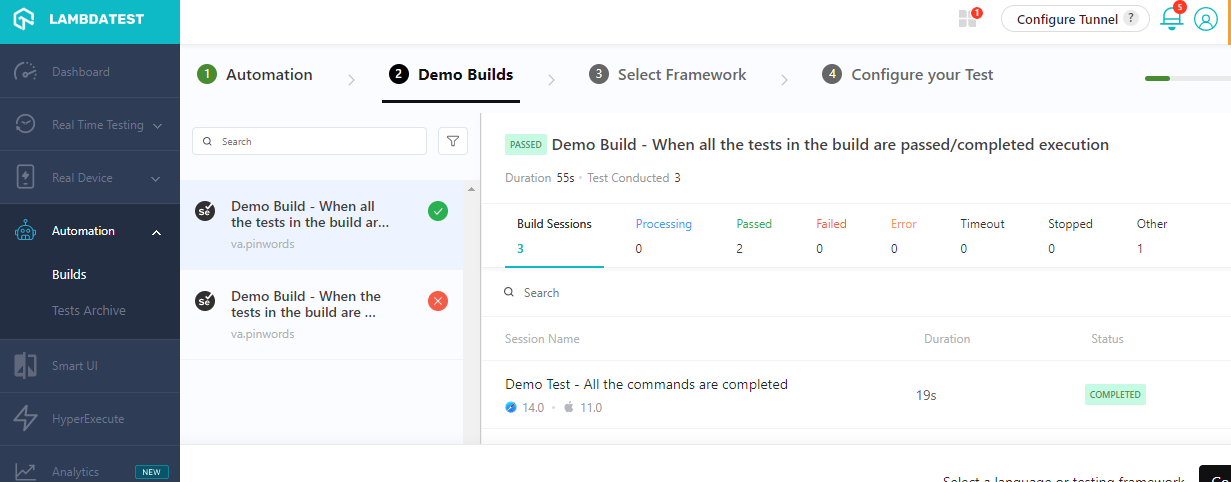
Task: Click the COMPLETED status badge
Action: coord(1115,394)
